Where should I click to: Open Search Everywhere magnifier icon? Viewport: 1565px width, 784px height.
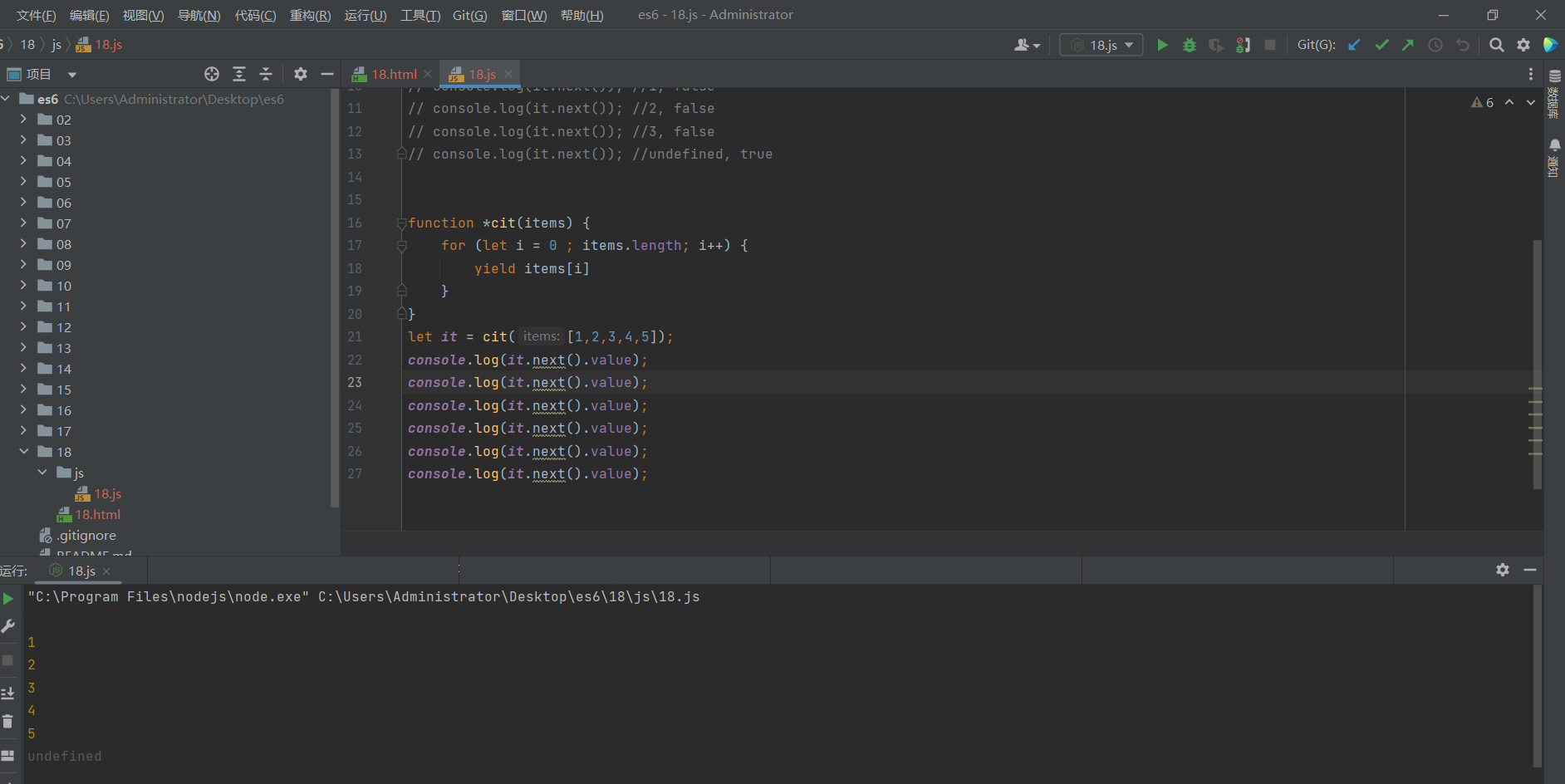(x=1496, y=45)
